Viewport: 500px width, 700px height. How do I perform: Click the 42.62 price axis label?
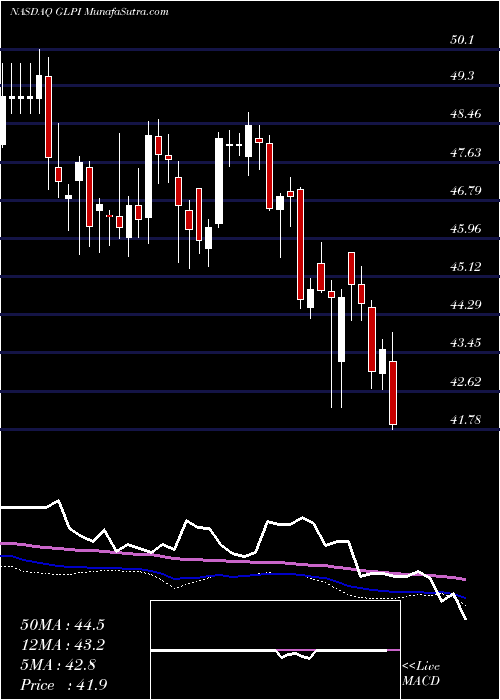click(x=465, y=382)
